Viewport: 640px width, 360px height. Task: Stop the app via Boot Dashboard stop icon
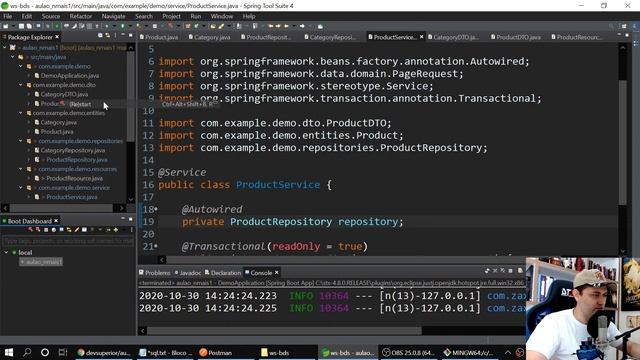(x=46, y=230)
